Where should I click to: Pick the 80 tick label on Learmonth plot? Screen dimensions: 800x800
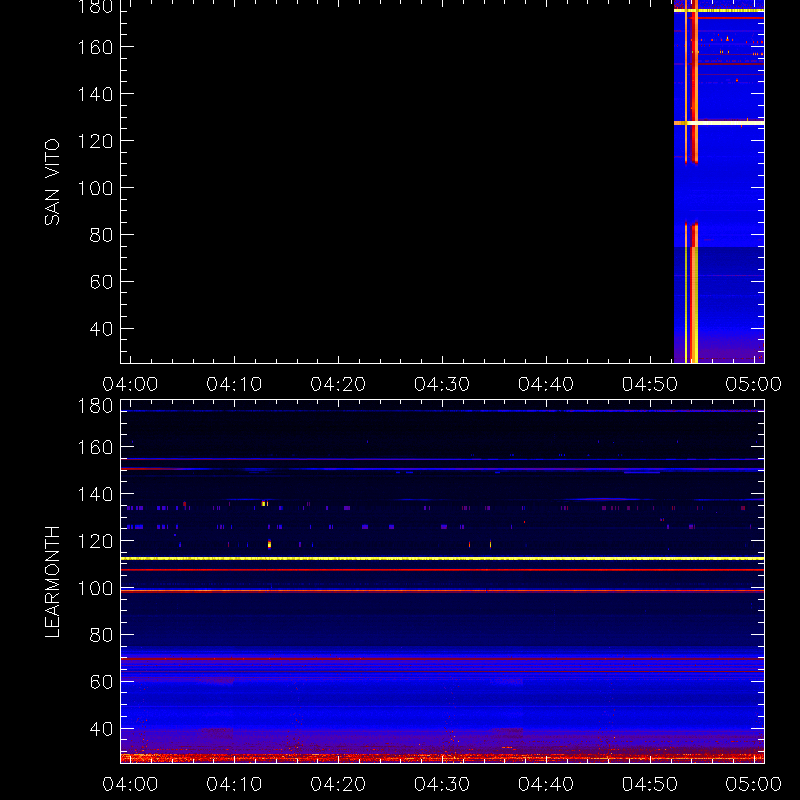101,635
